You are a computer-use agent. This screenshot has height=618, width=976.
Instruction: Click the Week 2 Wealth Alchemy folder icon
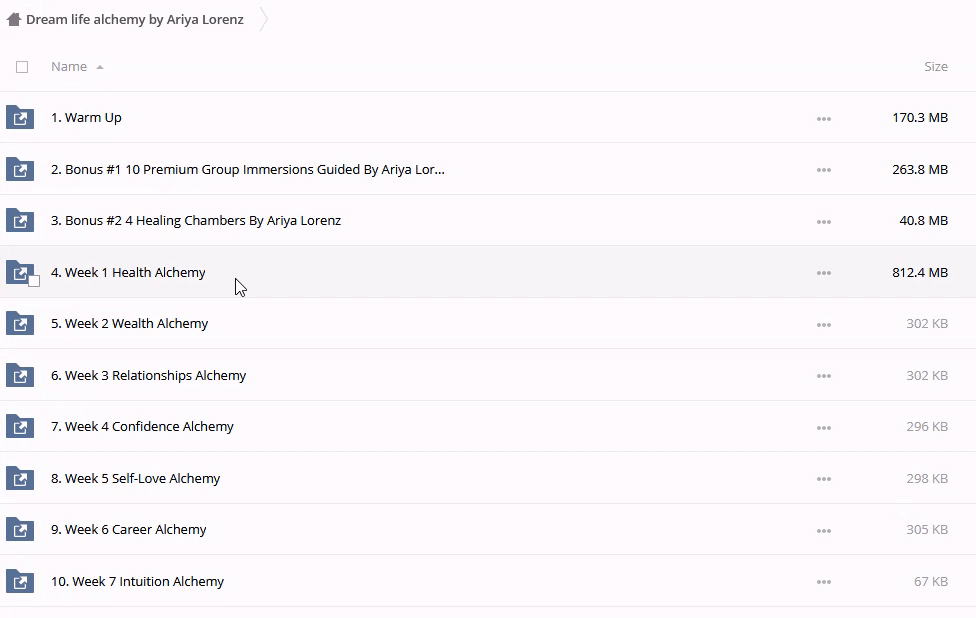[20, 324]
